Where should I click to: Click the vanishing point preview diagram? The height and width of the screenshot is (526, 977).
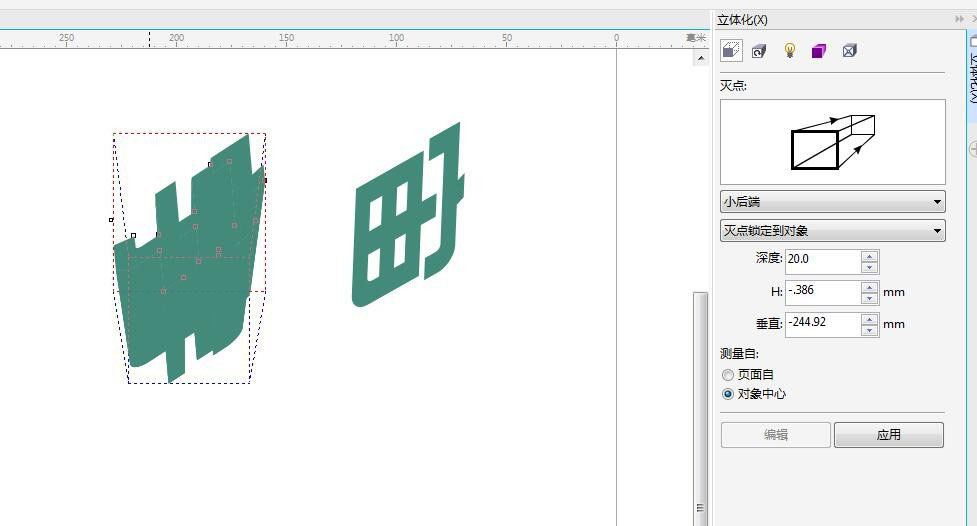click(832, 141)
